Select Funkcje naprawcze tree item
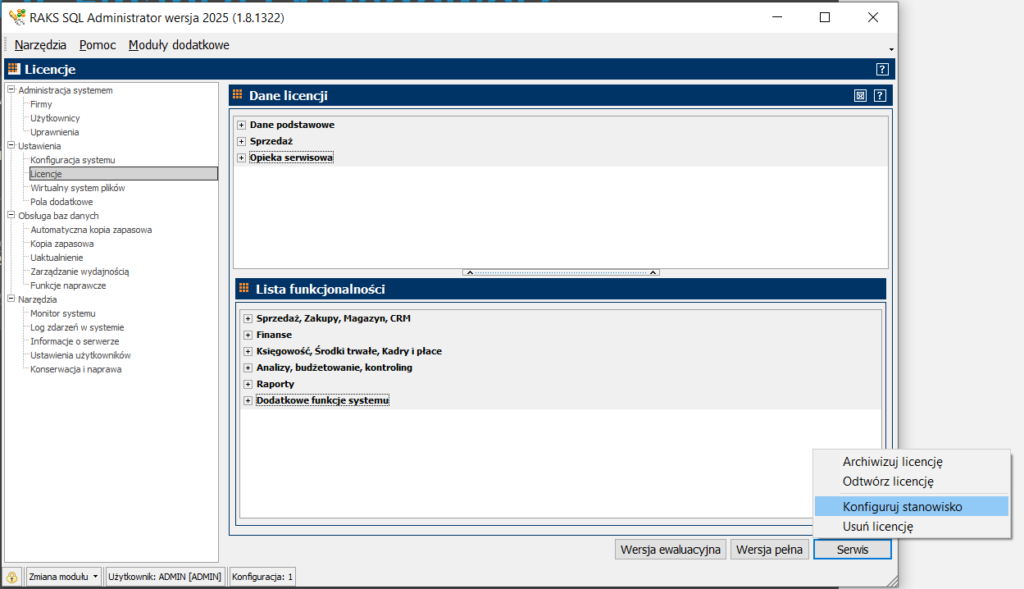 pyautogui.click(x=68, y=285)
